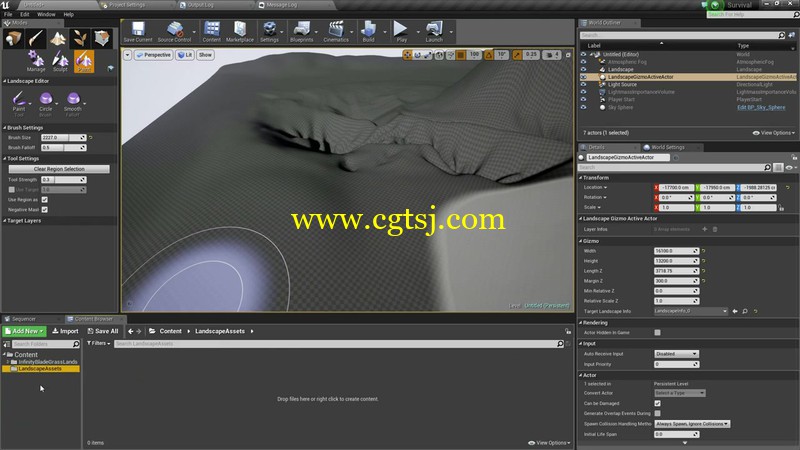Click Add New in Content Browser
The width and height of the screenshot is (800, 450).
[x=24, y=331]
